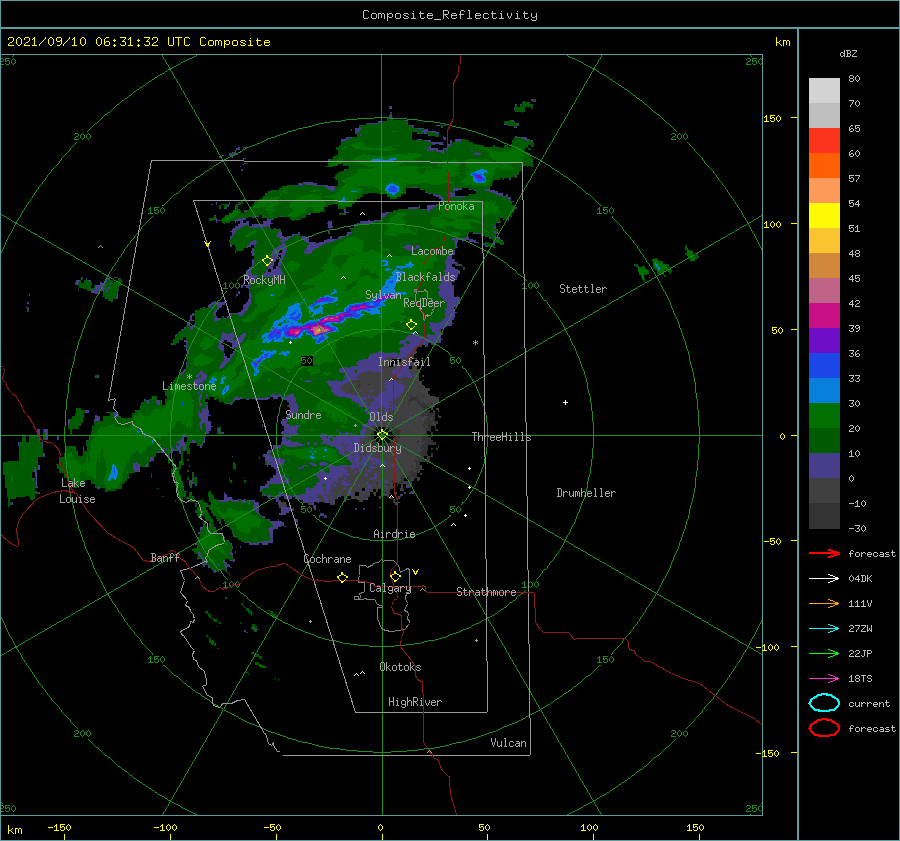Select the magenta 39-42 dBZ swatch
The image size is (900, 841).
click(824, 316)
